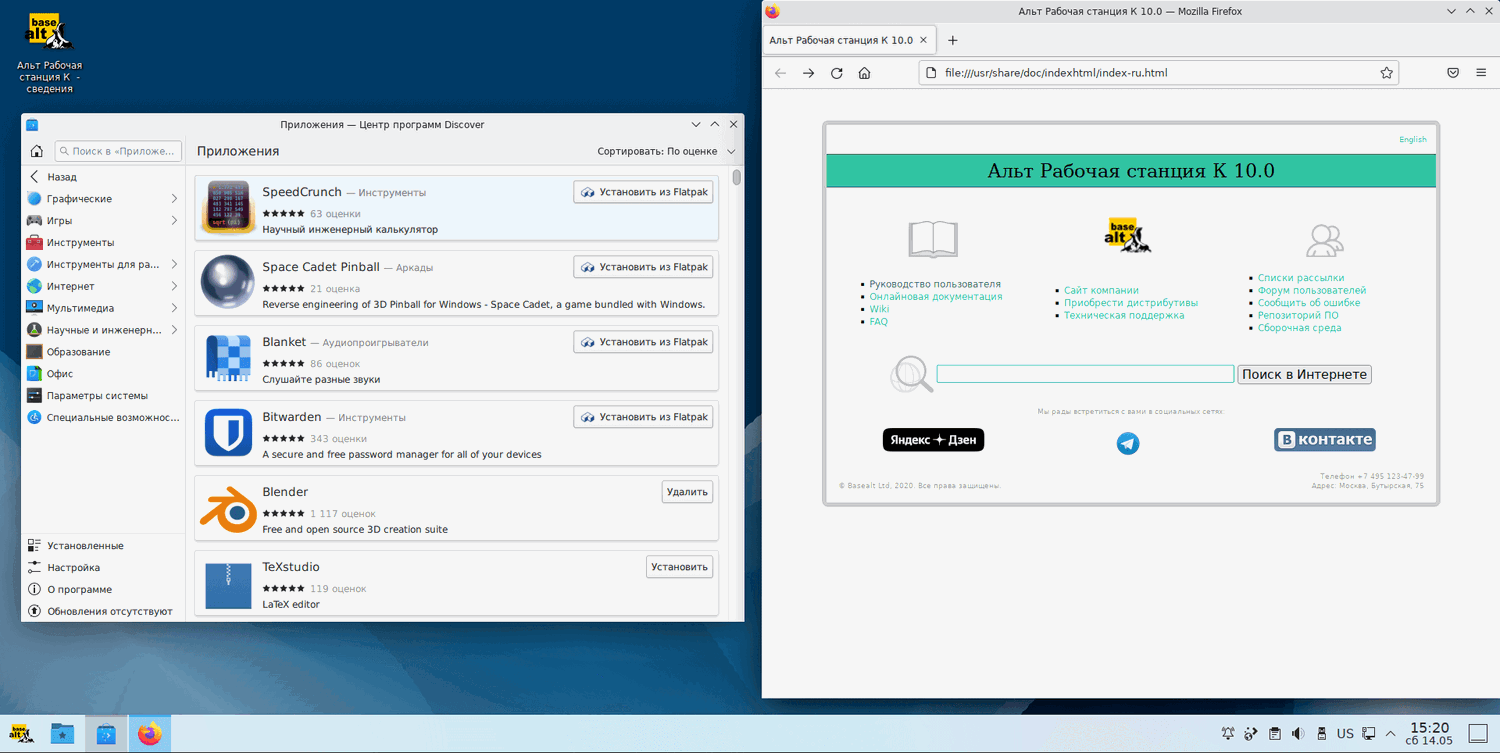The width and height of the screenshot is (1500, 753).
Task: Open the Яндекс Дзен social button
Action: pos(933,440)
